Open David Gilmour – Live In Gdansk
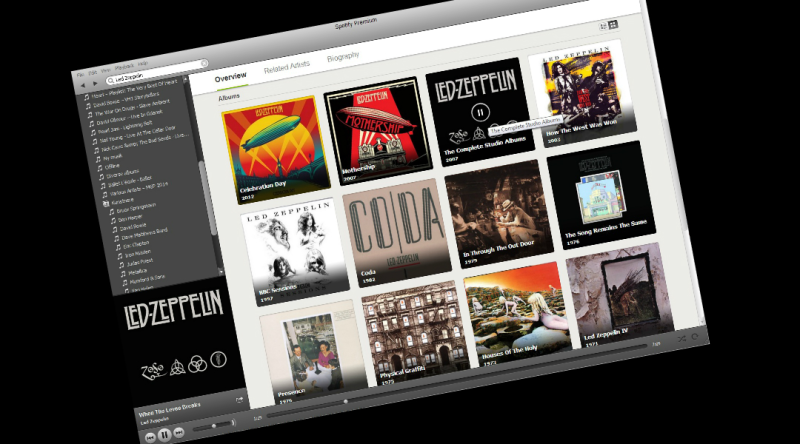 click(x=130, y=118)
